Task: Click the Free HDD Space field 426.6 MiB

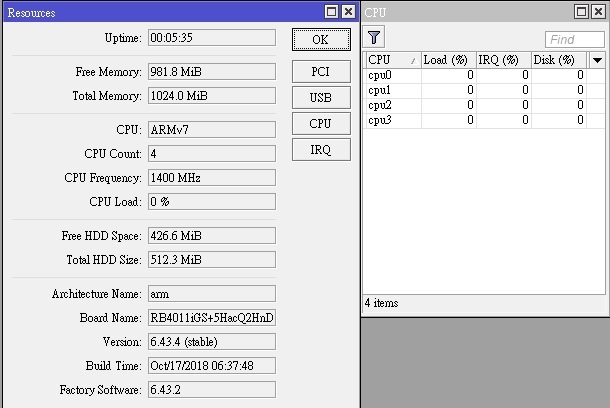Action: coord(212,236)
